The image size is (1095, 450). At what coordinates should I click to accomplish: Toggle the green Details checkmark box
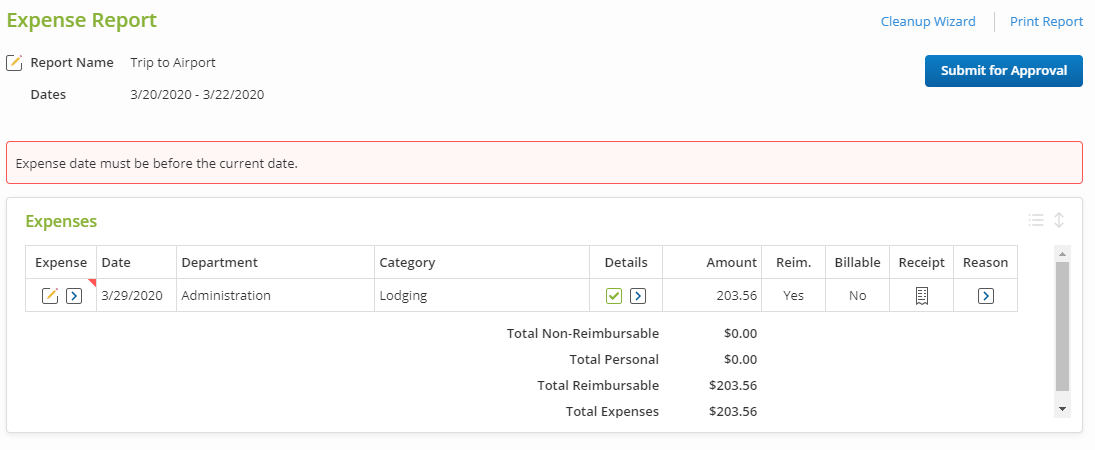614,296
